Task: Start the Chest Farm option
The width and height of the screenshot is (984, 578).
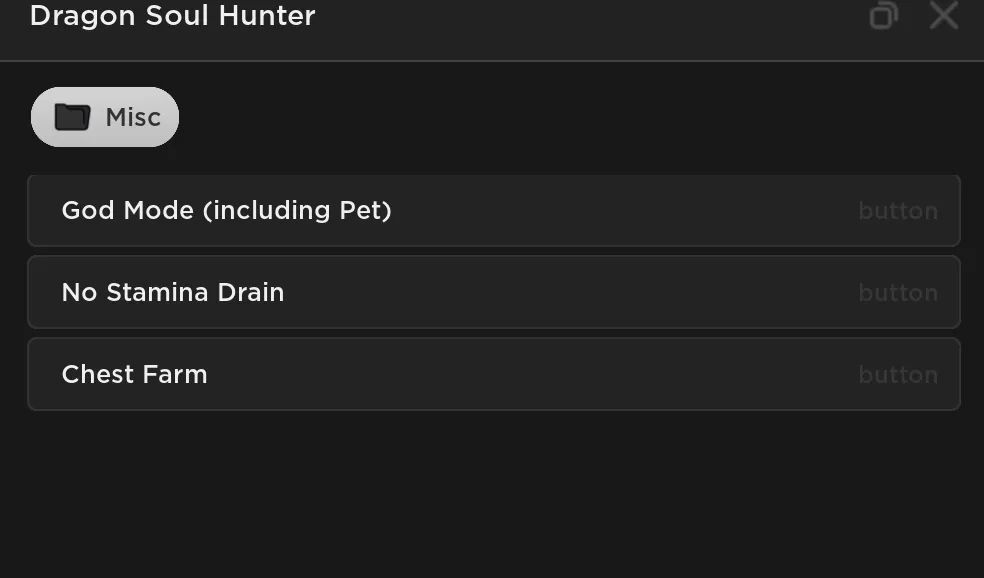Action: (494, 374)
